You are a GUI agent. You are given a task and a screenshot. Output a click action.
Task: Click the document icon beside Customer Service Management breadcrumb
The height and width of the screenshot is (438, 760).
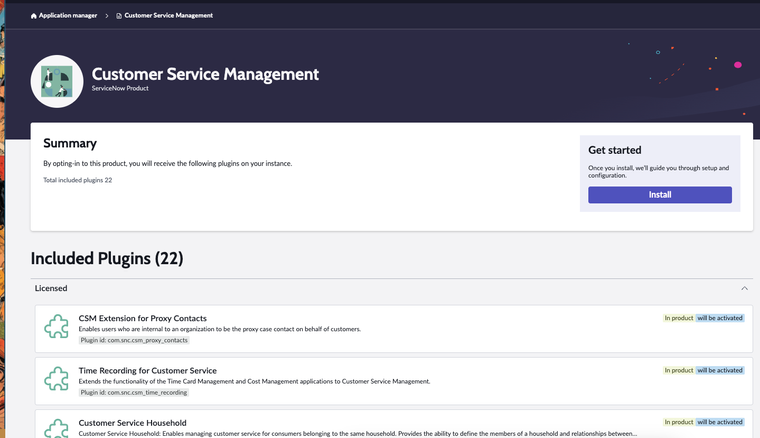(x=119, y=16)
